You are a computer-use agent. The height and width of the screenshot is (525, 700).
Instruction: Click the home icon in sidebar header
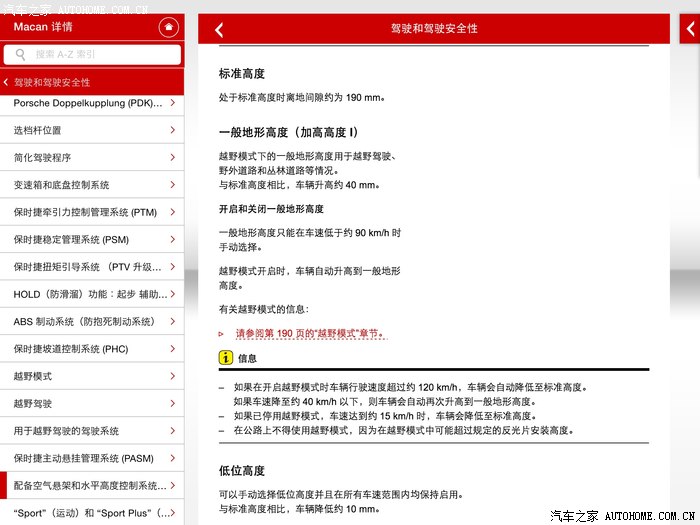[x=169, y=27]
